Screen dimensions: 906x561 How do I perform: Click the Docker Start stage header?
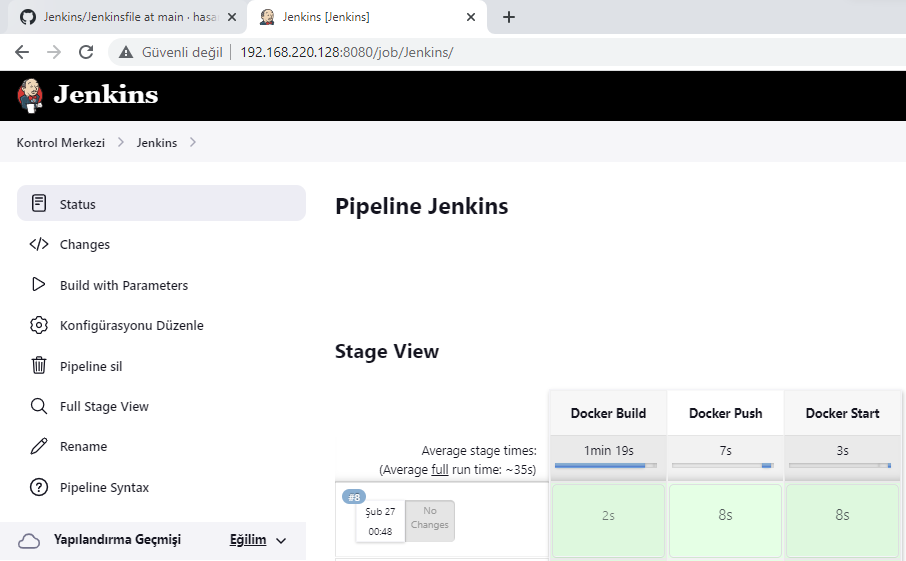pos(842,413)
